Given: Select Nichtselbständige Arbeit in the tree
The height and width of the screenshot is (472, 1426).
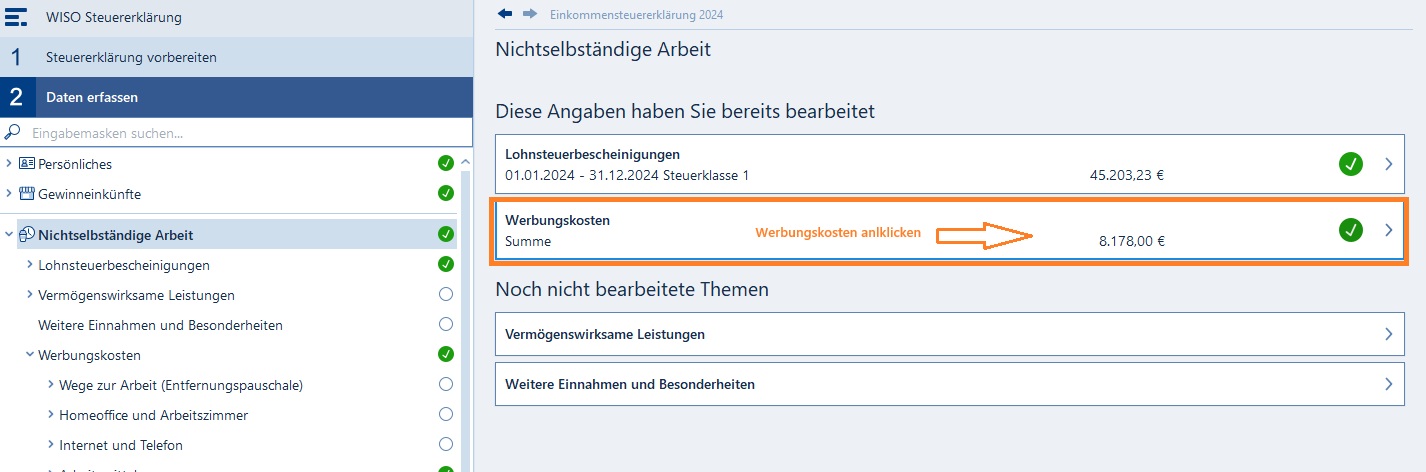Looking at the screenshot, I should (116, 235).
